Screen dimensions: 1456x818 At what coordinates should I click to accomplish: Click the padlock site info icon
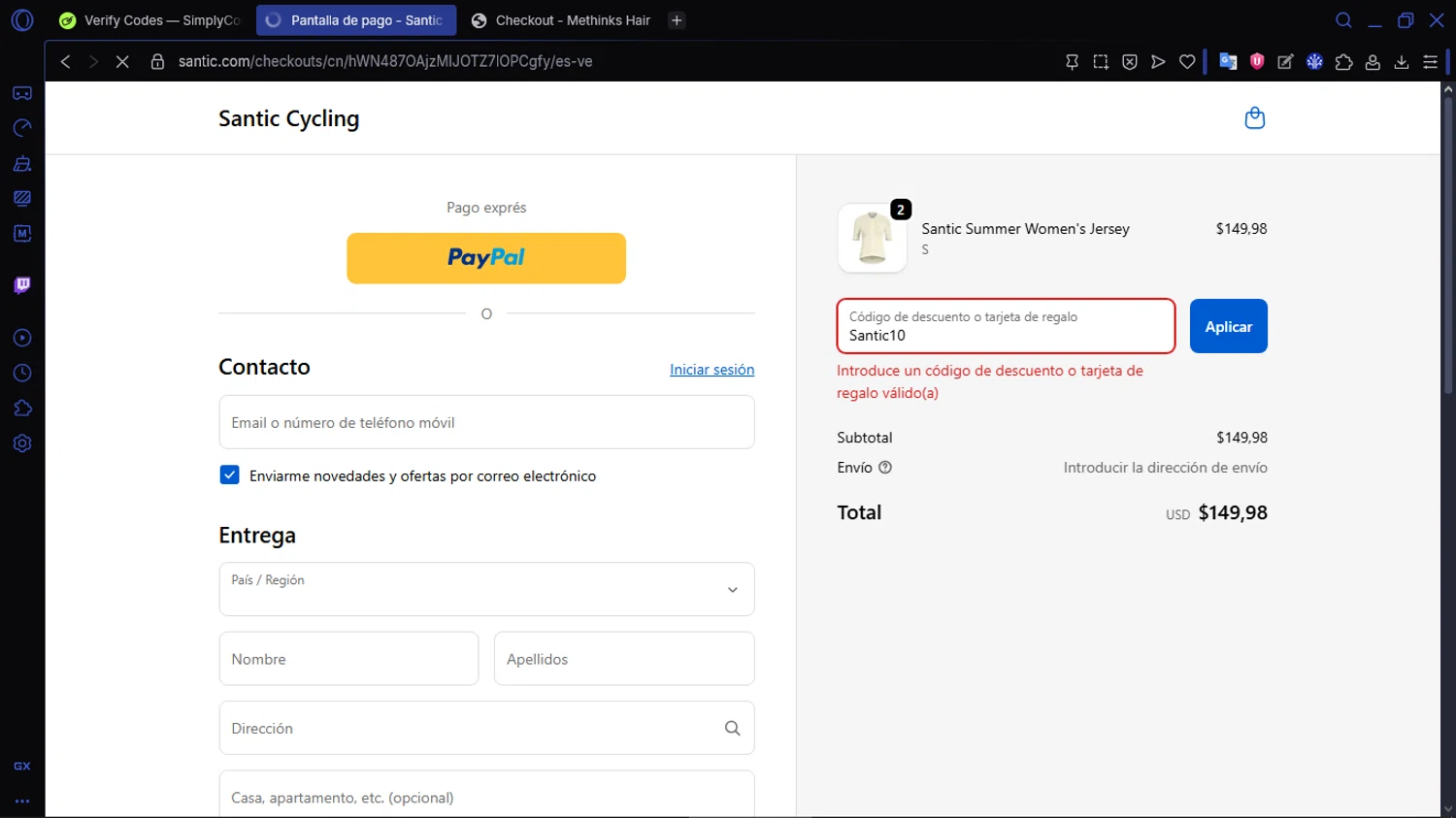[157, 61]
